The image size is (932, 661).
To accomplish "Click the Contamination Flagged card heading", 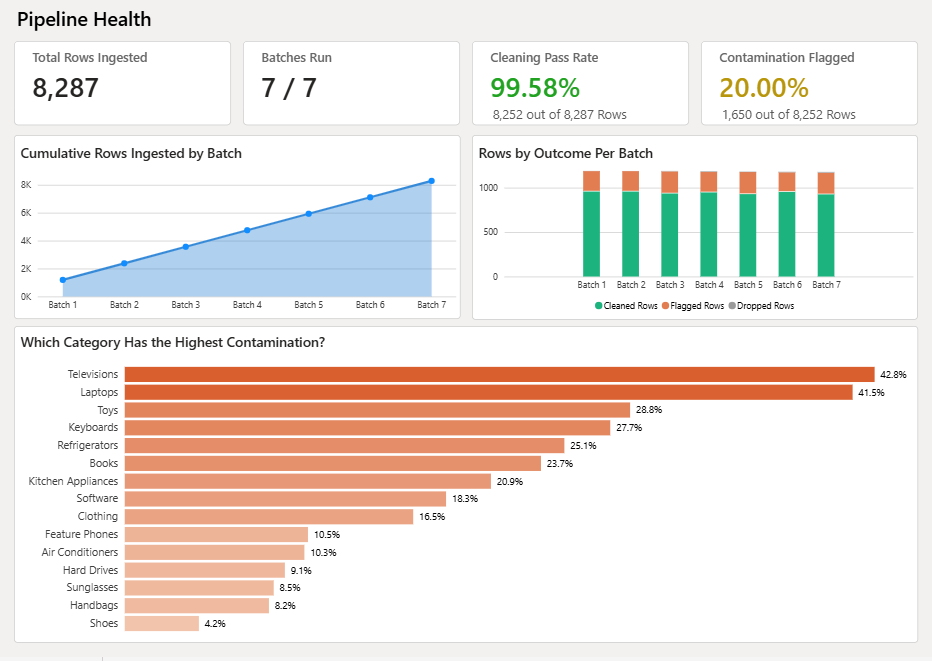I will coord(786,58).
